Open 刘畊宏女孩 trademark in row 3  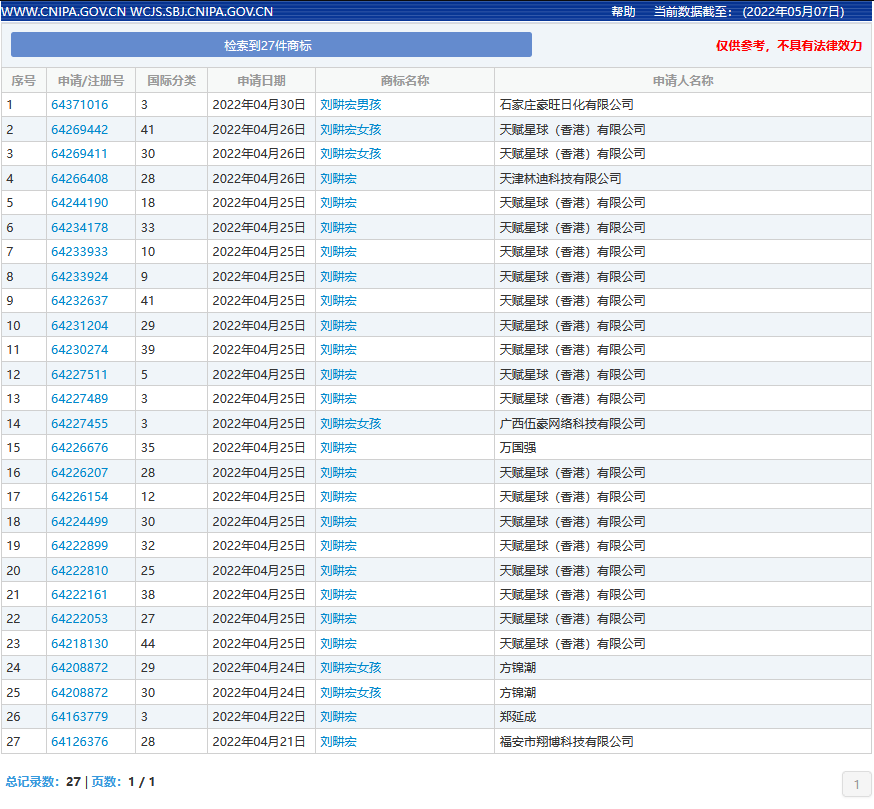coord(351,154)
